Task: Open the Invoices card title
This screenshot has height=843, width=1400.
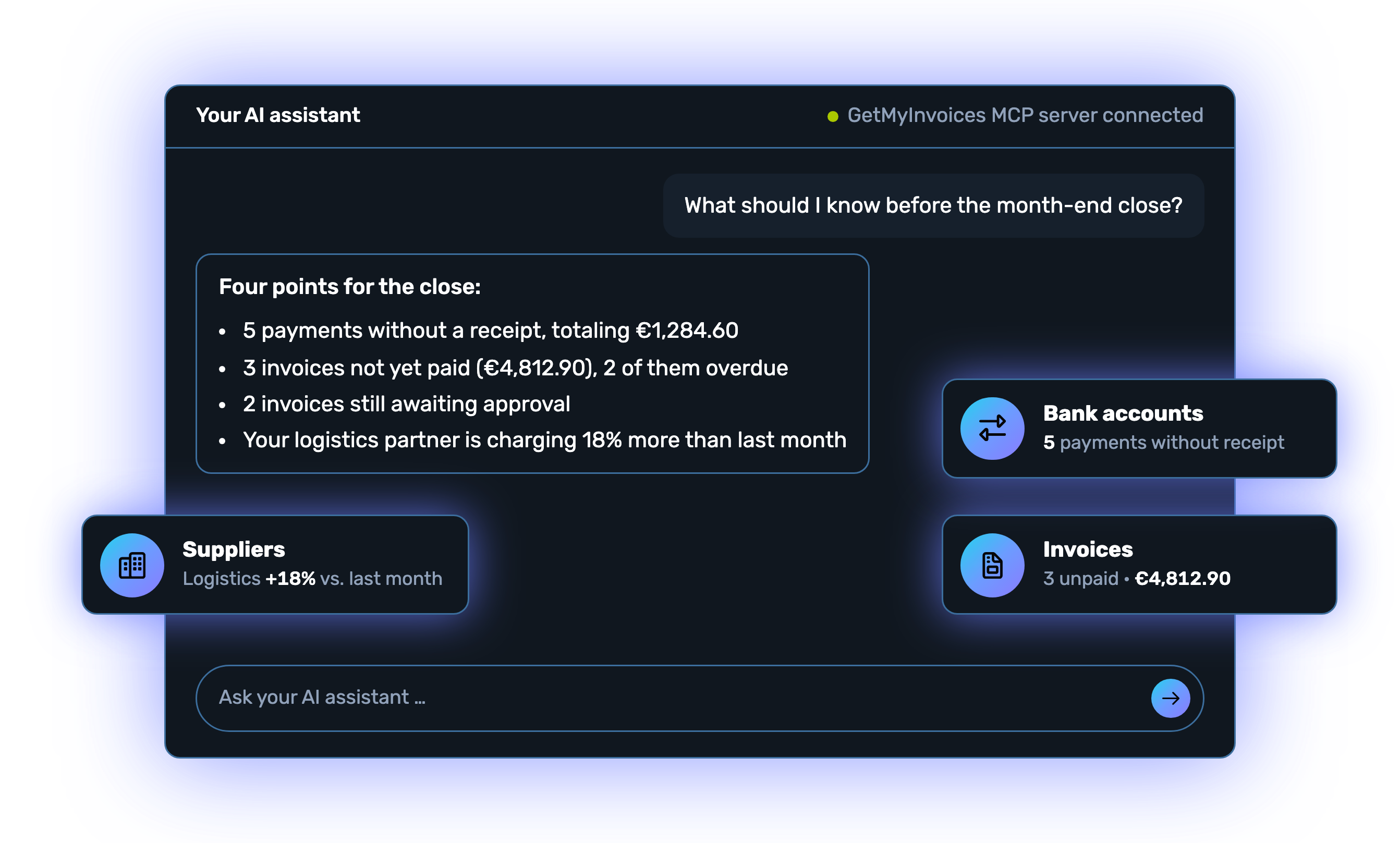Action: (x=1088, y=550)
